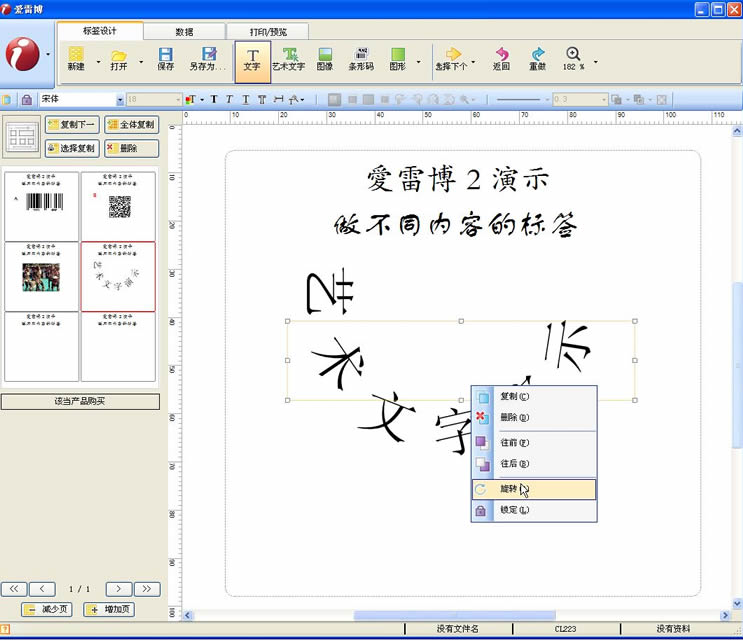743x641 pixels.
Task: Select the barcode label thumbnail
Action: [42, 207]
